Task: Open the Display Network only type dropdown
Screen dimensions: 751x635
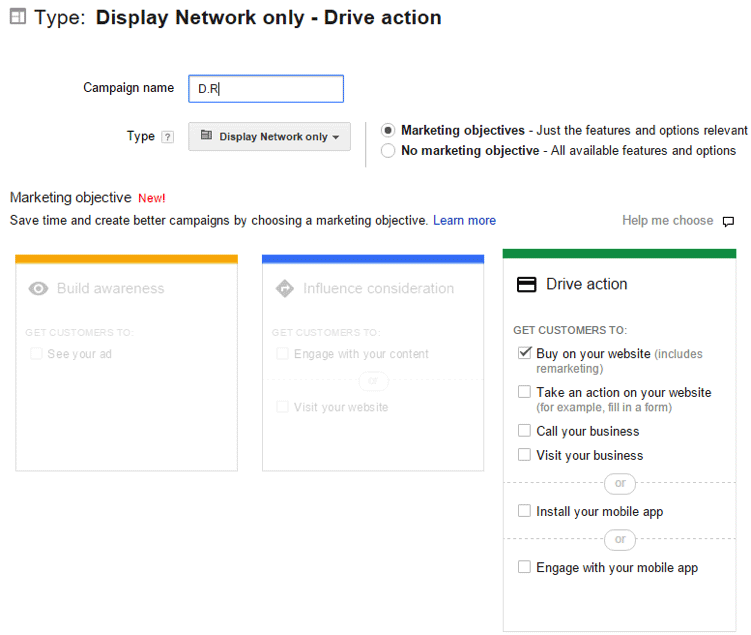Action: pyautogui.click(x=269, y=137)
